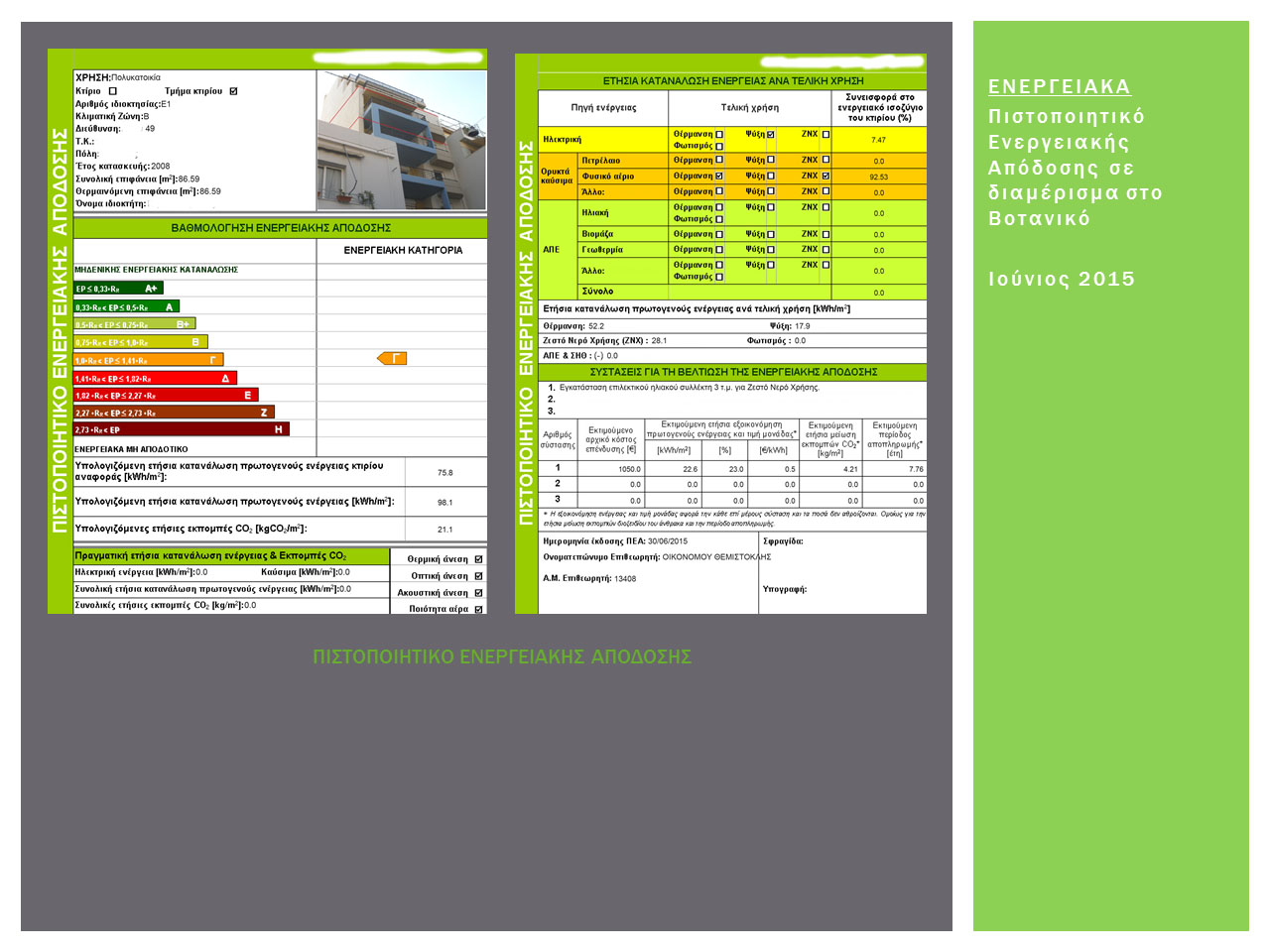The image size is (1270, 952).
Task: Select the 21.1 CO2 emissions value
Action: pyautogui.click(x=444, y=530)
